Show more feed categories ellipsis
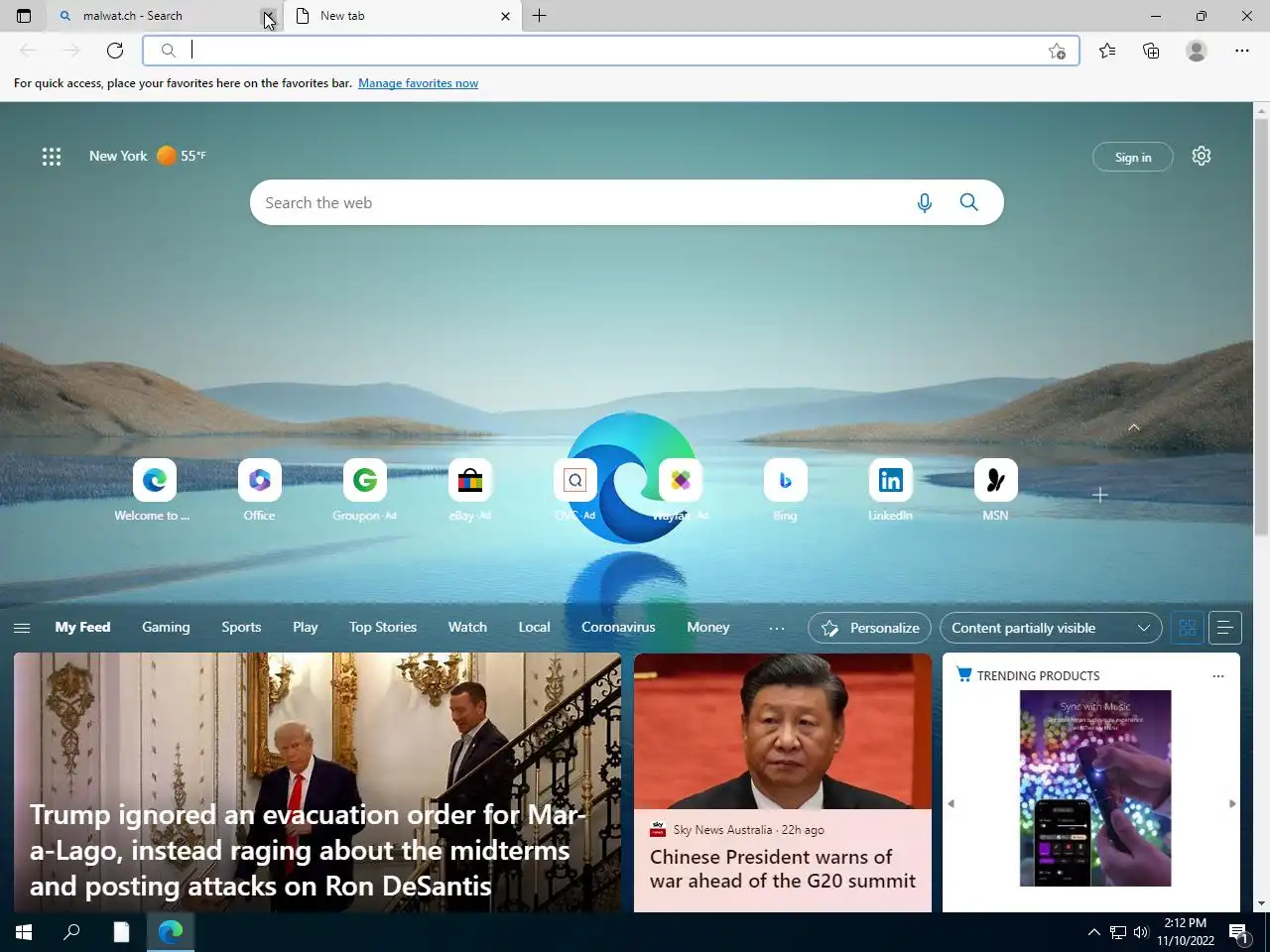 click(x=777, y=628)
